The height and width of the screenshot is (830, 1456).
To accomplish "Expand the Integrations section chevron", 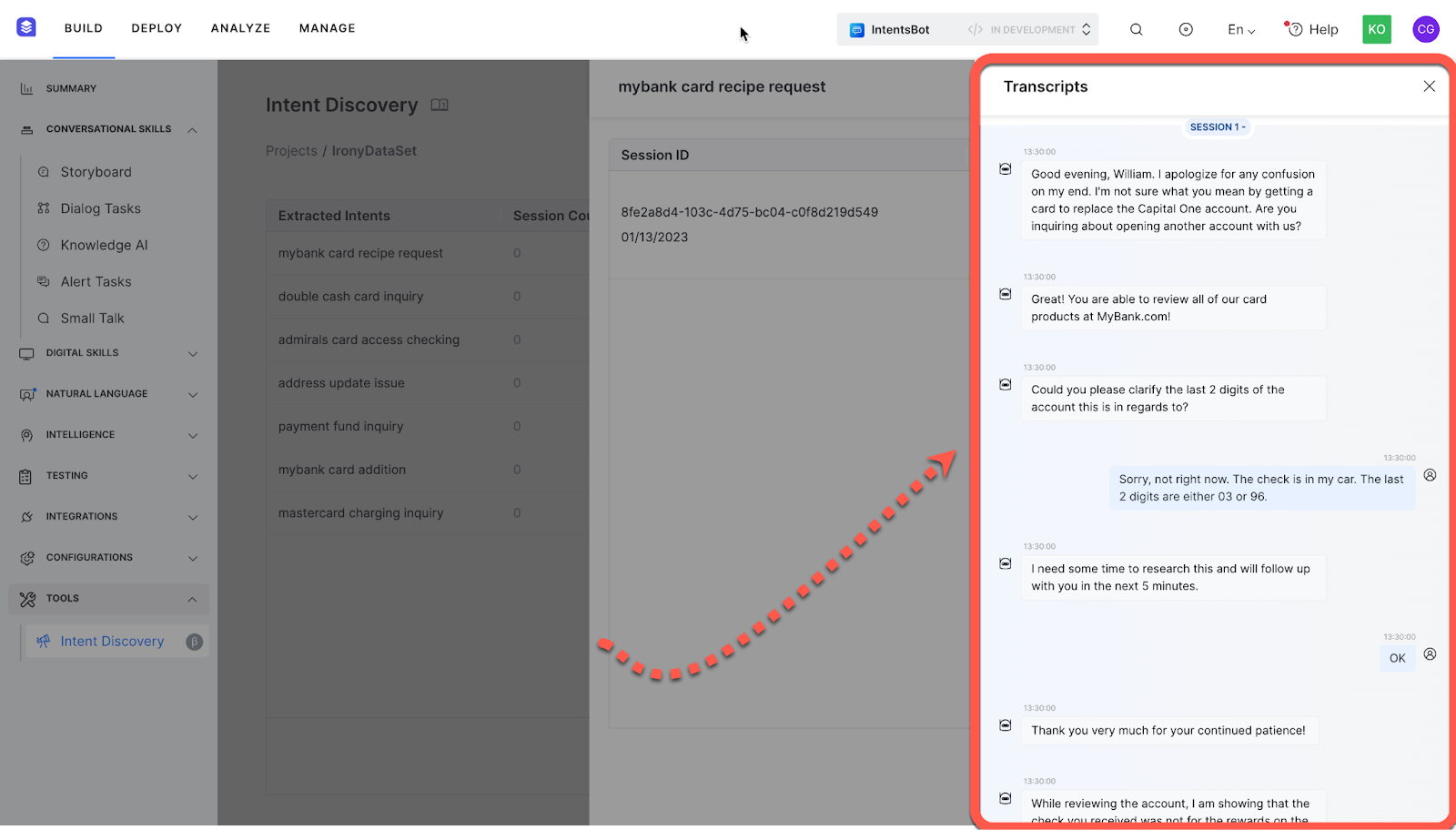I will tap(192, 517).
